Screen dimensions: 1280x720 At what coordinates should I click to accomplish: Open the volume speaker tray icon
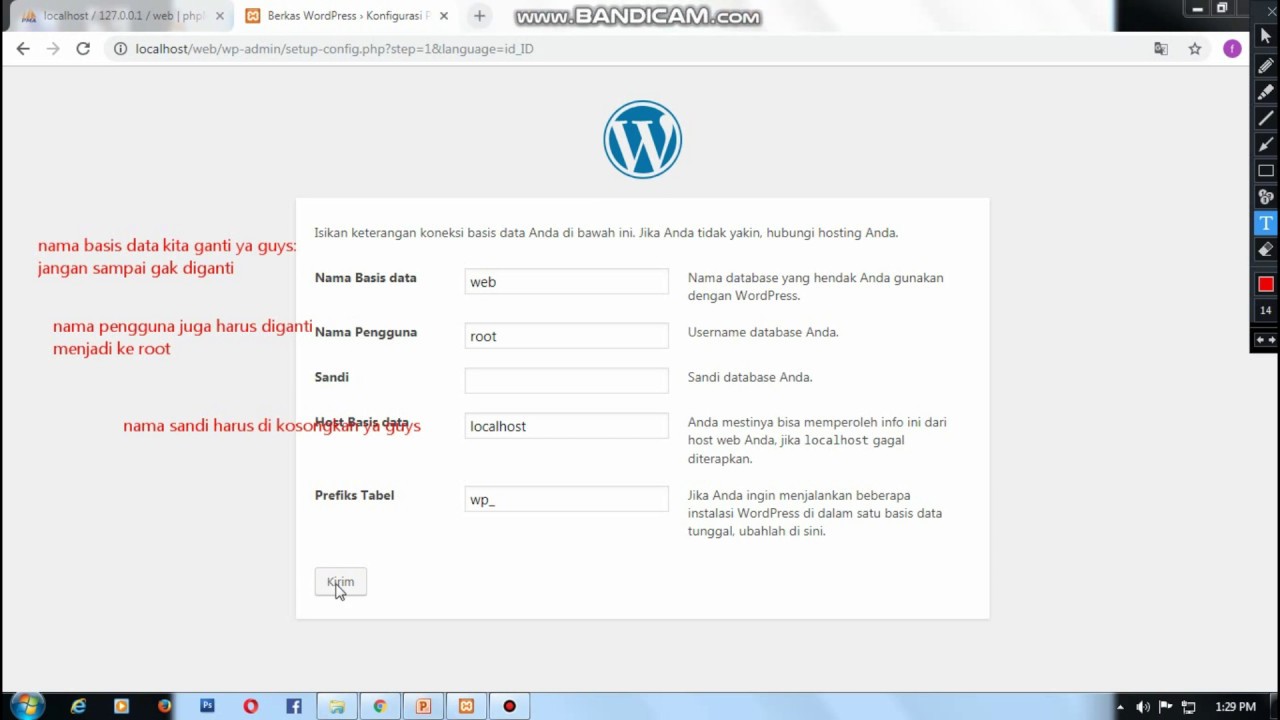pyautogui.click(x=1143, y=707)
